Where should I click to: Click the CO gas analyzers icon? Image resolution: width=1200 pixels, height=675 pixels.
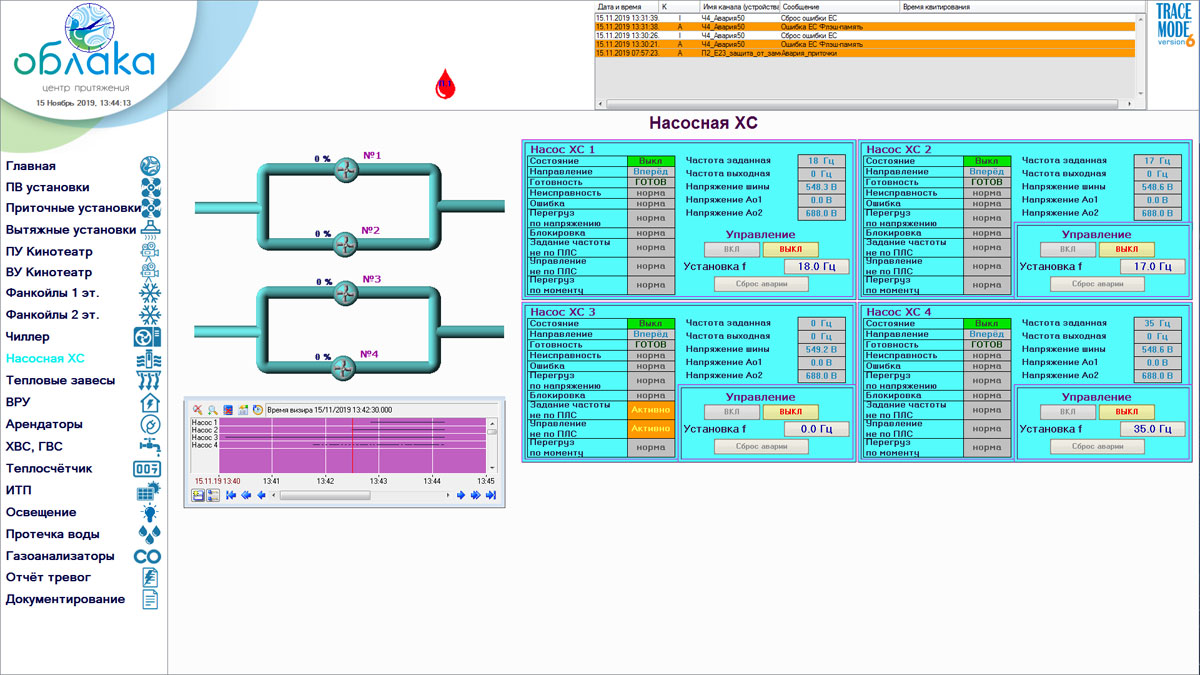(148, 556)
